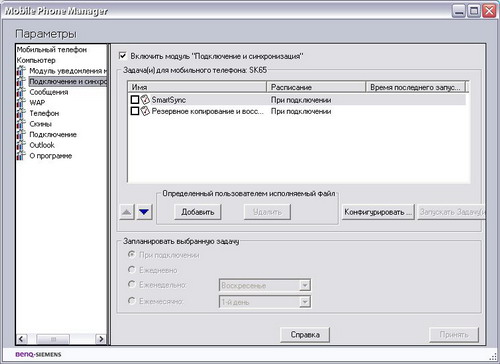The image size is (500, 364).
Task: Select Резервное копирование и восс... task name
Action: coord(208,111)
